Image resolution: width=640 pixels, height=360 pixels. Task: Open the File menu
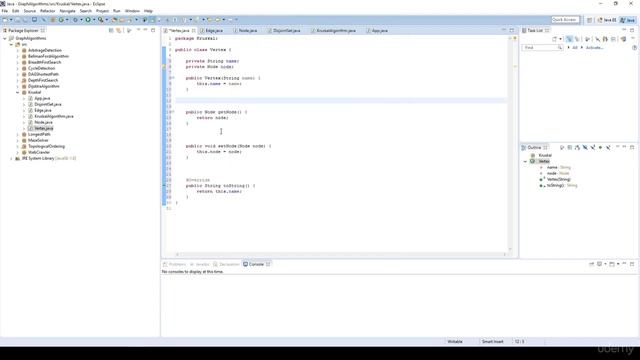click(5, 11)
